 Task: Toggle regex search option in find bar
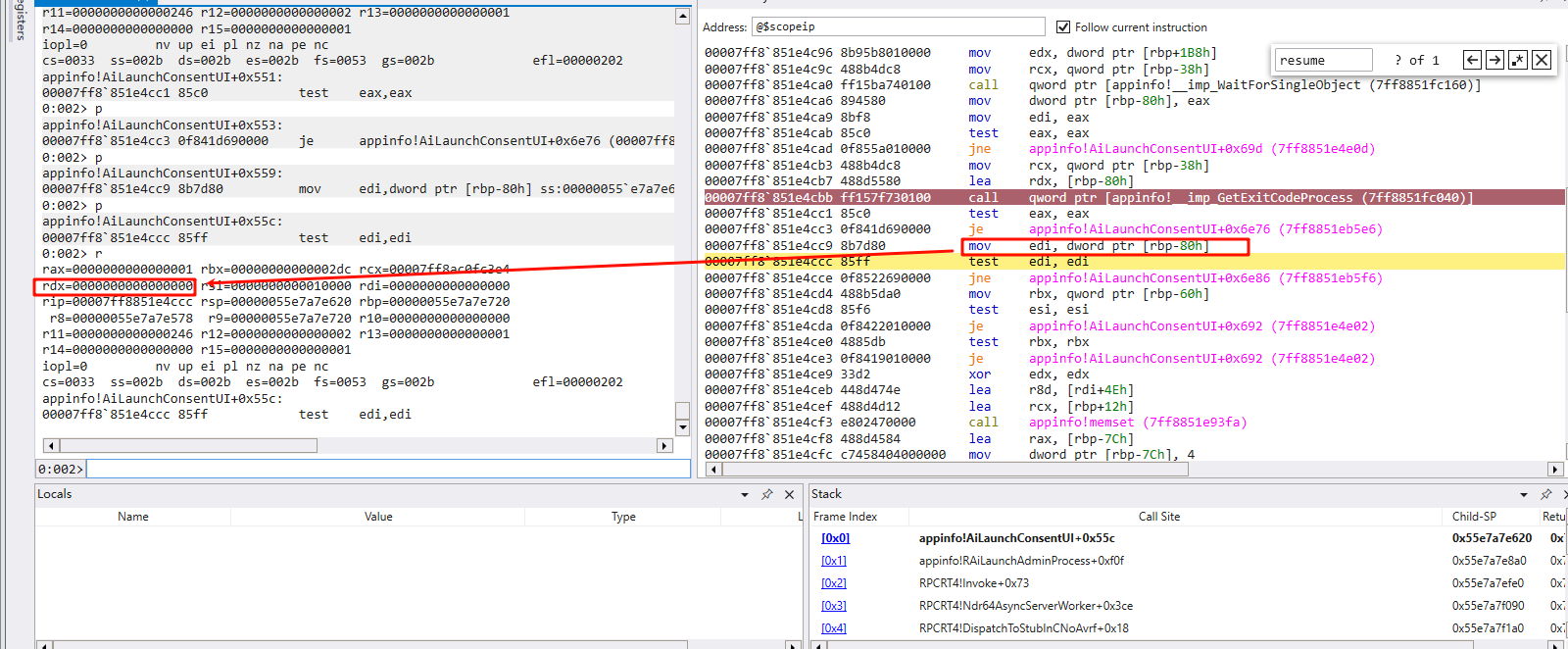pyautogui.click(x=1518, y=60)
